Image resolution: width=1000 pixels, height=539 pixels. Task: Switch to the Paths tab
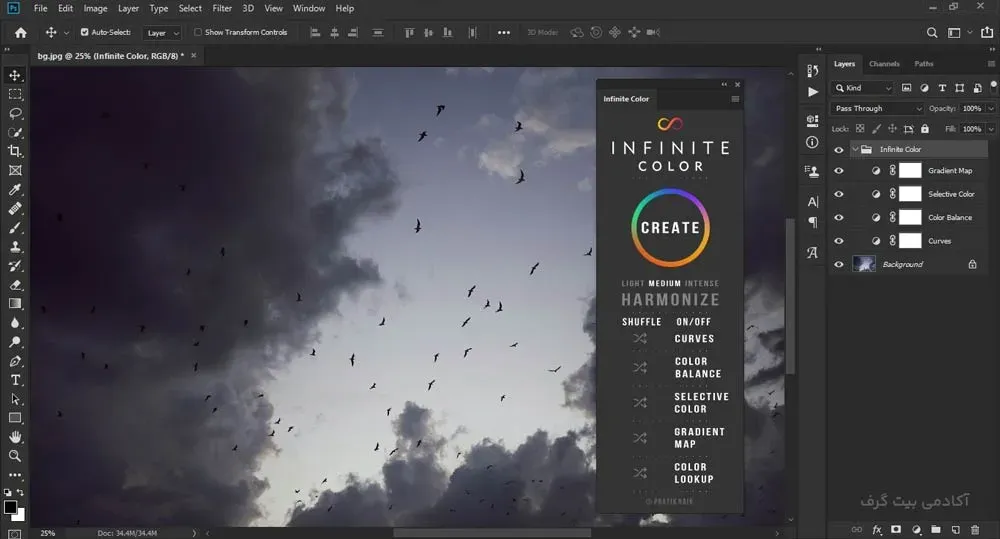point(923,64)
